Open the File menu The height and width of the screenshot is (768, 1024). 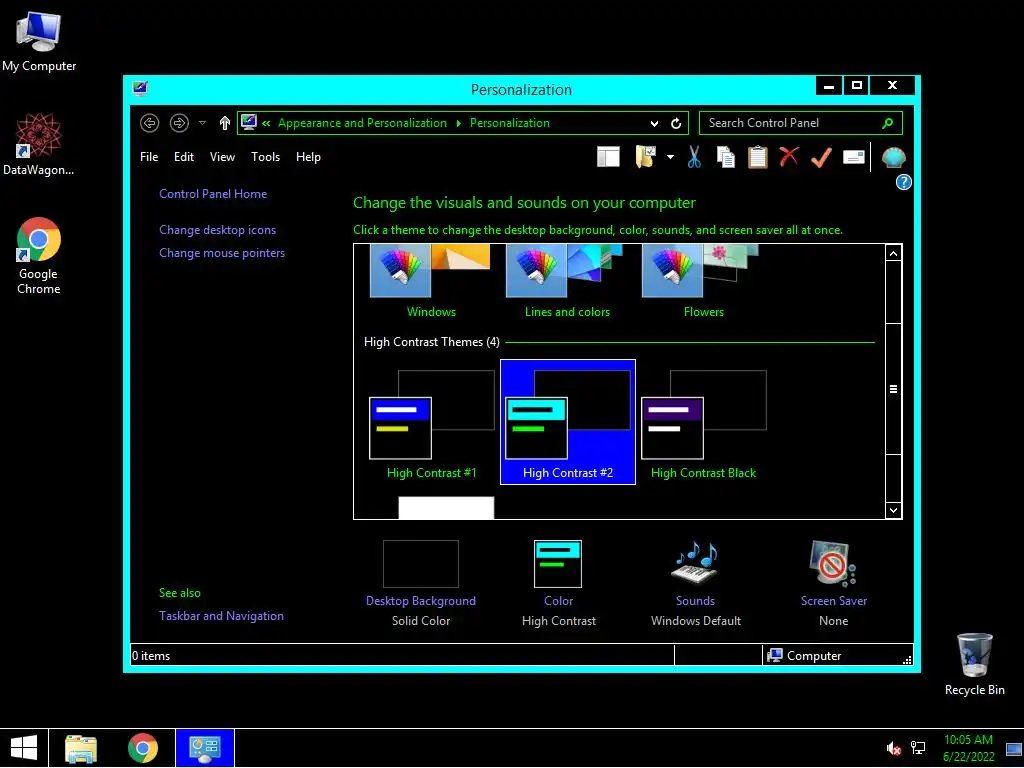(149, 157)
